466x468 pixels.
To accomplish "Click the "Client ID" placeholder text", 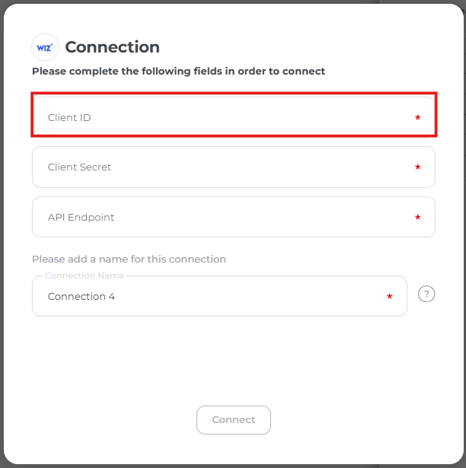I will tap(69, 118).
